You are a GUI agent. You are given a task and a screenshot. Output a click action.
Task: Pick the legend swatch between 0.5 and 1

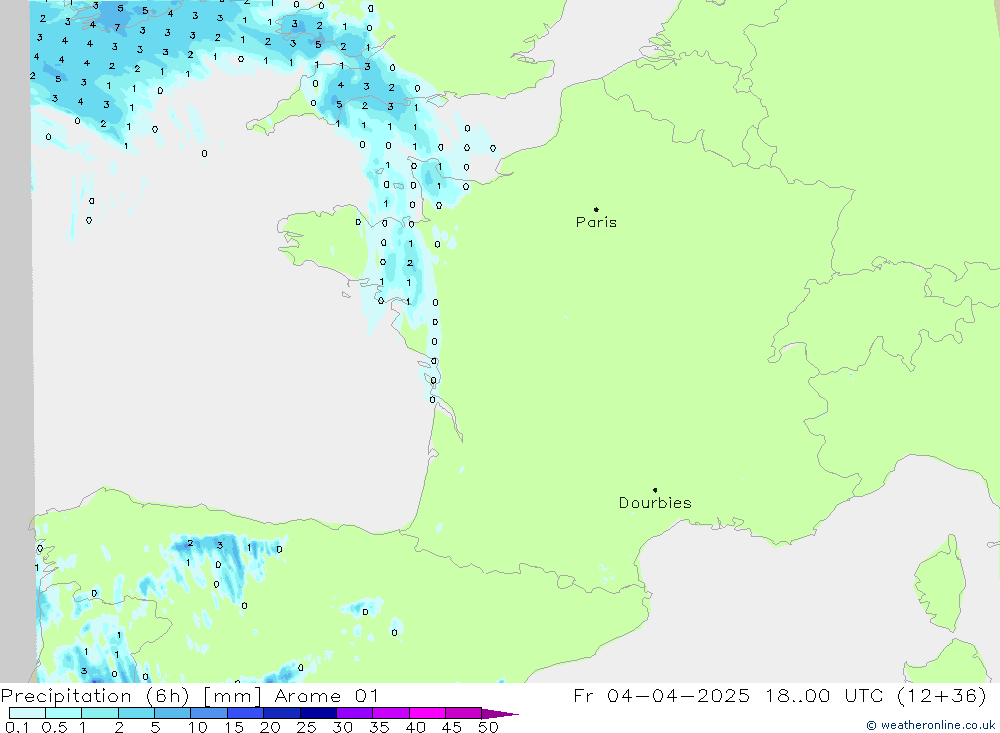[x=64, y=713]
